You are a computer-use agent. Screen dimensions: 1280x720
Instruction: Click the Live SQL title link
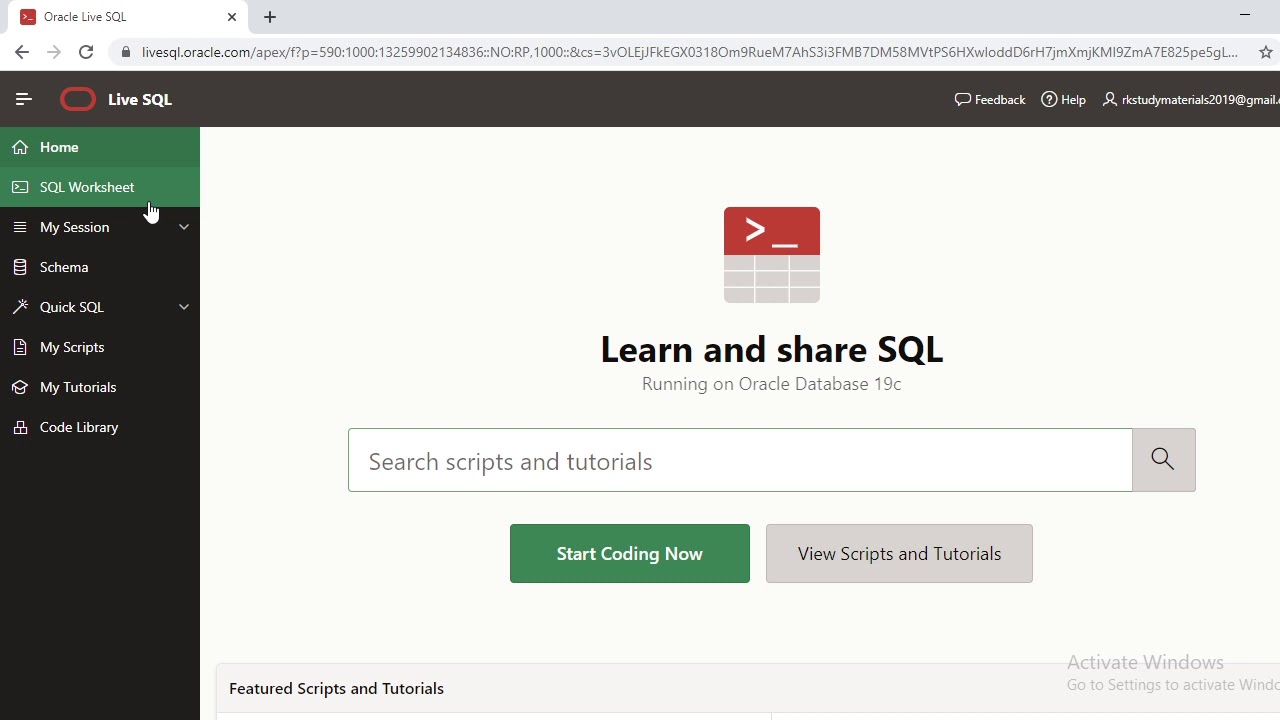tap(140, 99)
